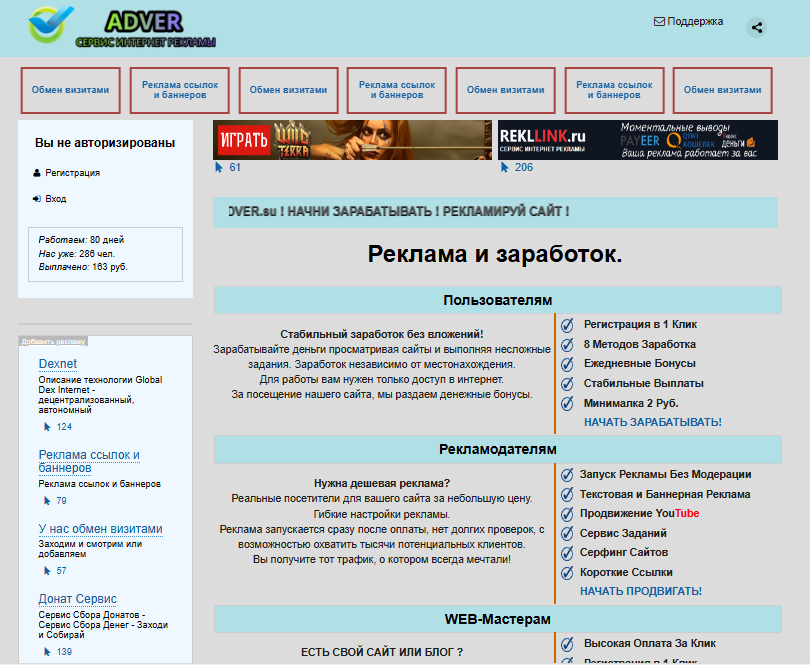810x665 pixels.
Task: Click Выплачено: 163 руб. statistic
Action: (83, 267)
